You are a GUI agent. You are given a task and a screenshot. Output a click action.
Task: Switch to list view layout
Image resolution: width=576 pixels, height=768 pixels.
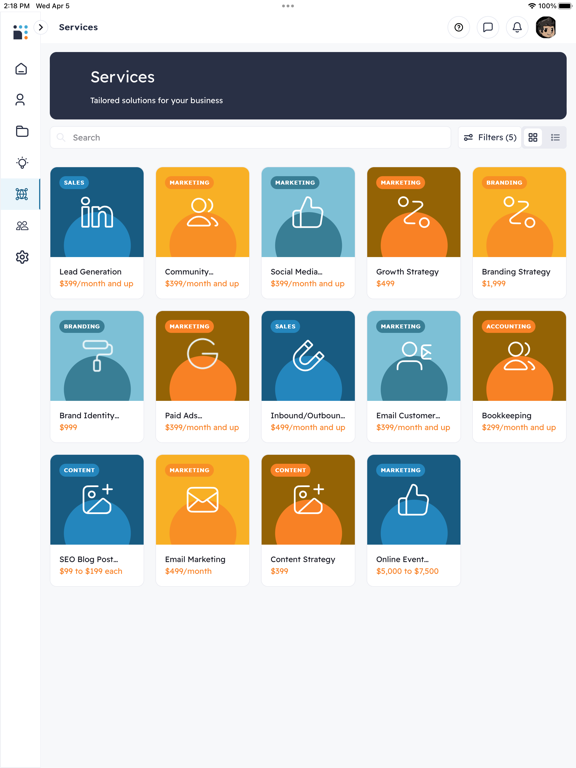click(555, 138)
